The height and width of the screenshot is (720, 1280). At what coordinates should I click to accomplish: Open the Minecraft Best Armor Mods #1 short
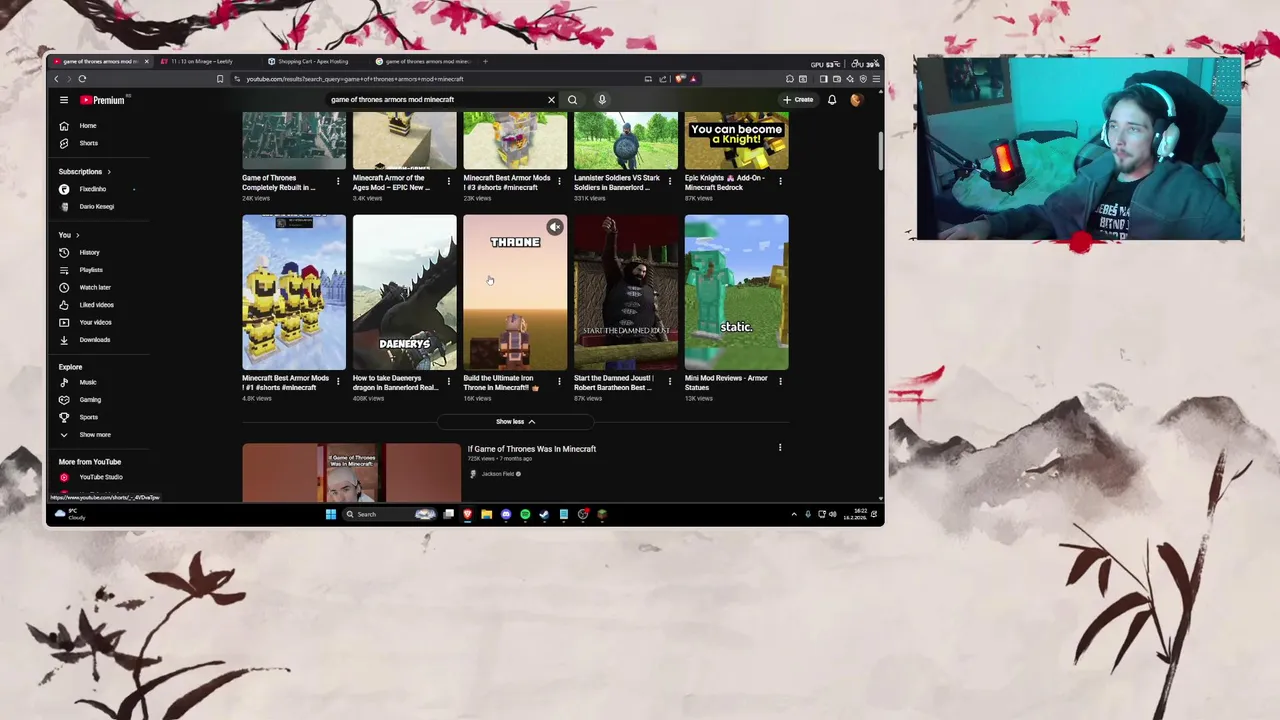294,292
